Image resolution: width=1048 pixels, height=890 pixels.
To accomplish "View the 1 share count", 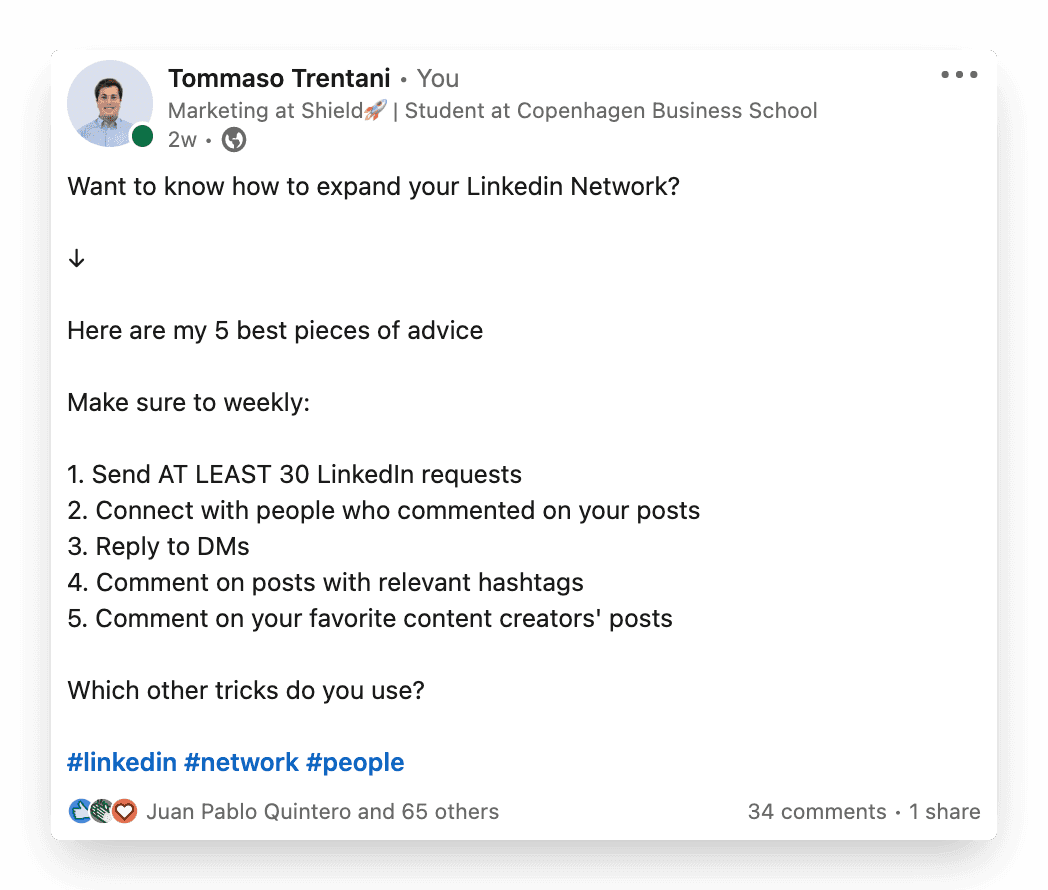I will (944, 811).
